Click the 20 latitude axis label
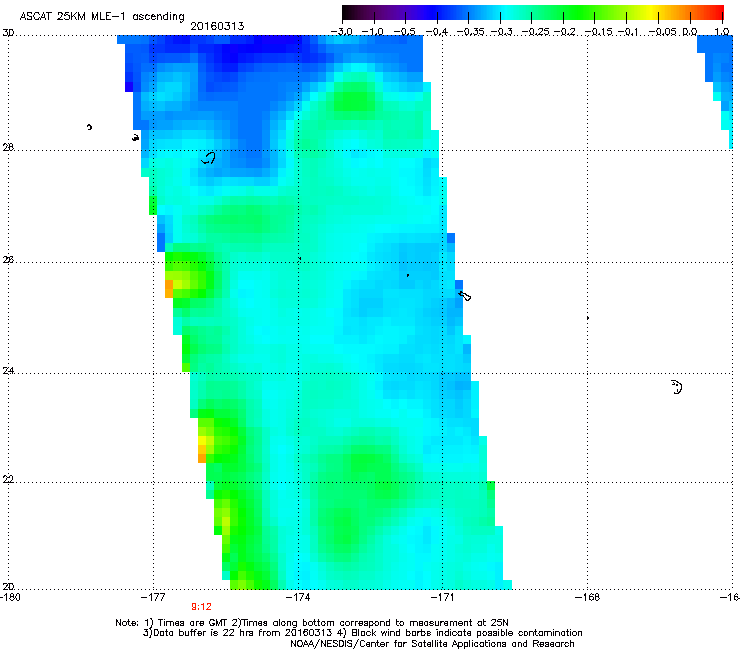Viewport: 740px width, 650px height. (x=8, y=587)
